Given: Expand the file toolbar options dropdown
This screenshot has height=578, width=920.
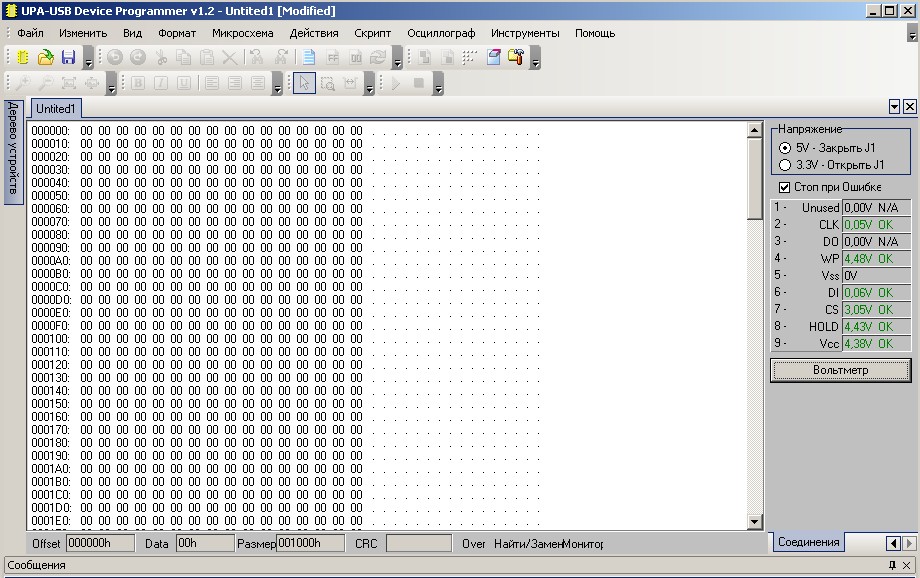Looking at the screenshot, I should point(89,58).
